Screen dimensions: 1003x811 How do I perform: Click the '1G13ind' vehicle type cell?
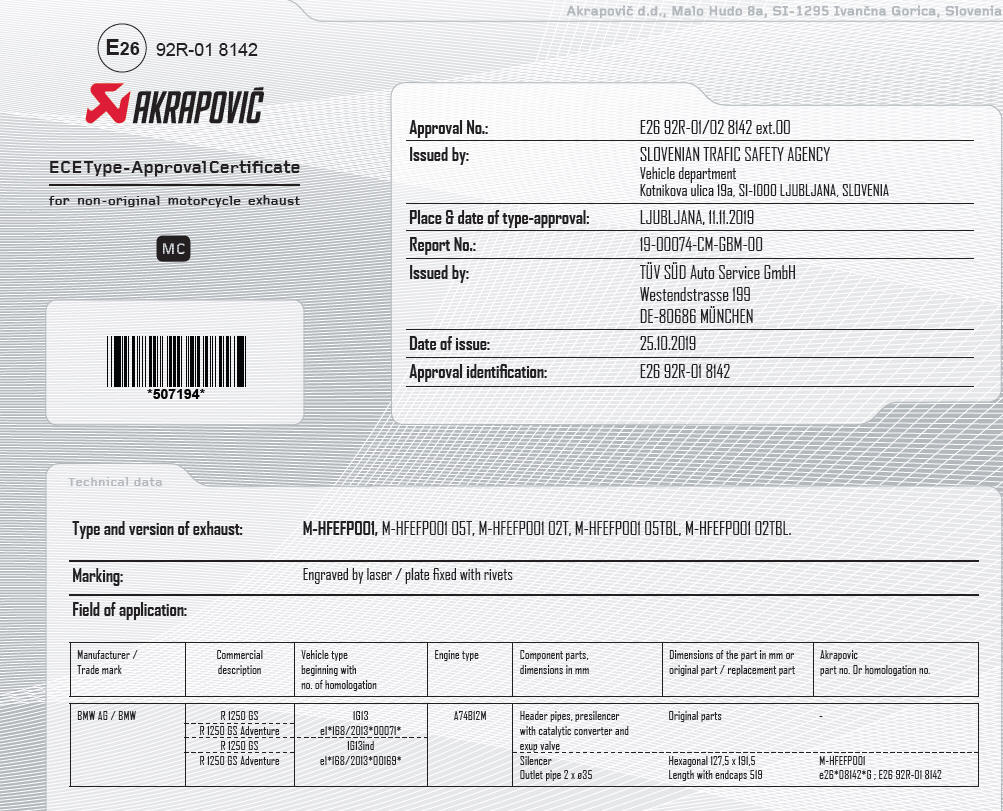click(360, 746)
